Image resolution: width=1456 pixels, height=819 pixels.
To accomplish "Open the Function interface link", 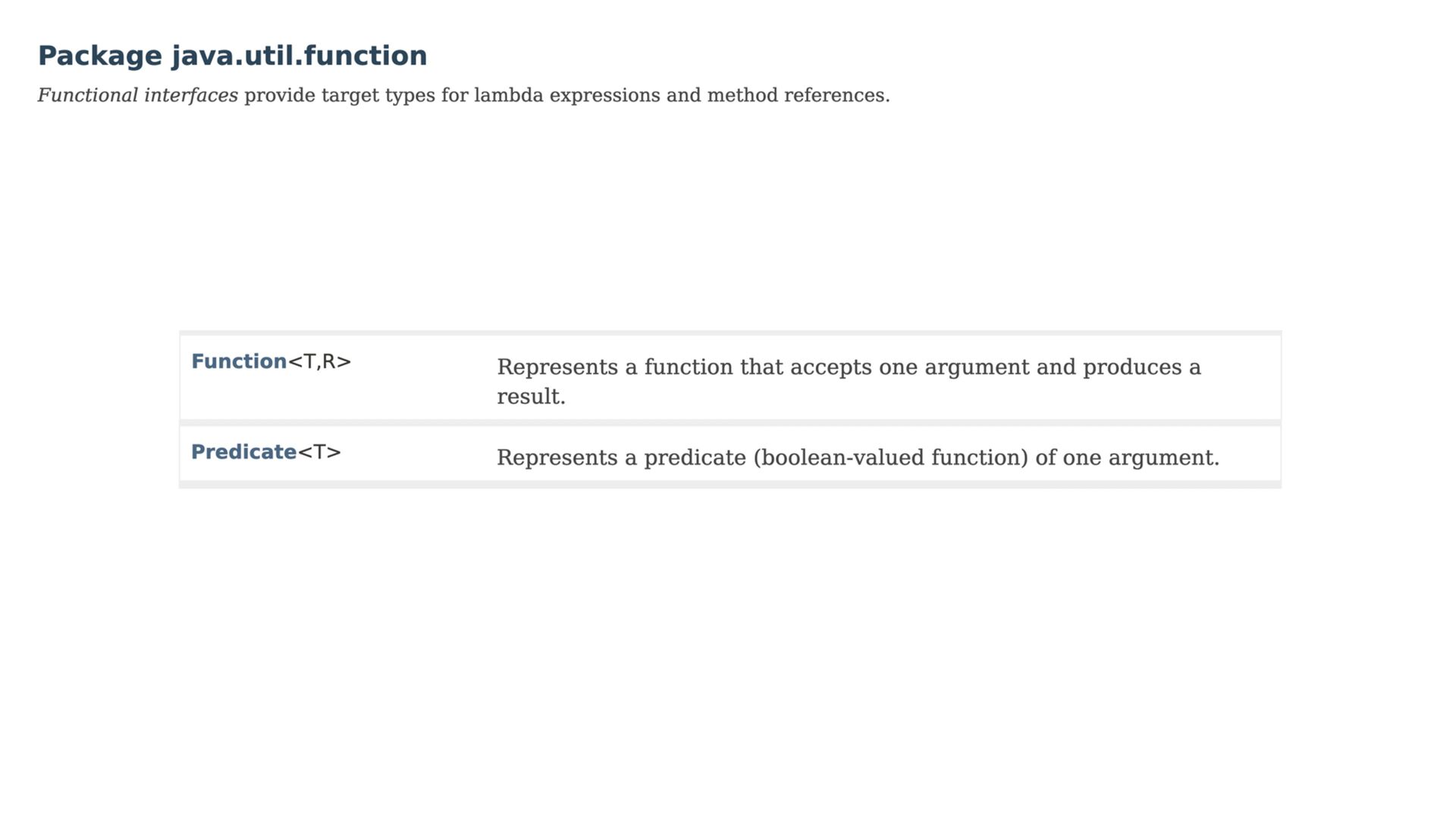I will 239,362.
